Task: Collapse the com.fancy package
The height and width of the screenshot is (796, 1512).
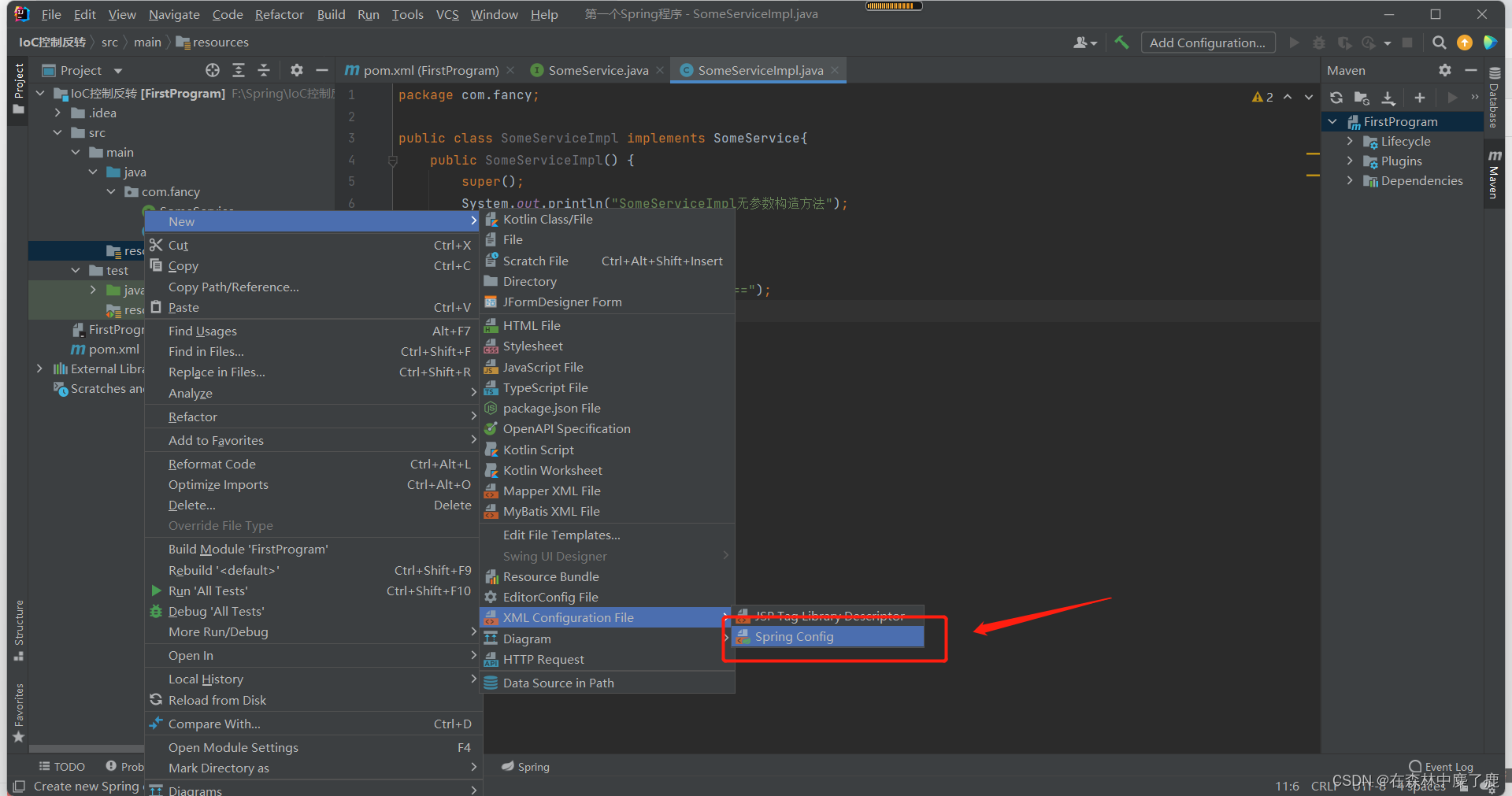Action: (111, 191)
